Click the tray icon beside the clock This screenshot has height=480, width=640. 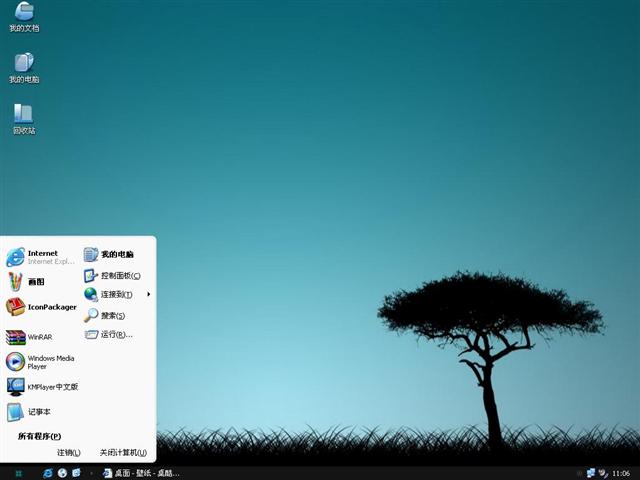coord(603,473)
